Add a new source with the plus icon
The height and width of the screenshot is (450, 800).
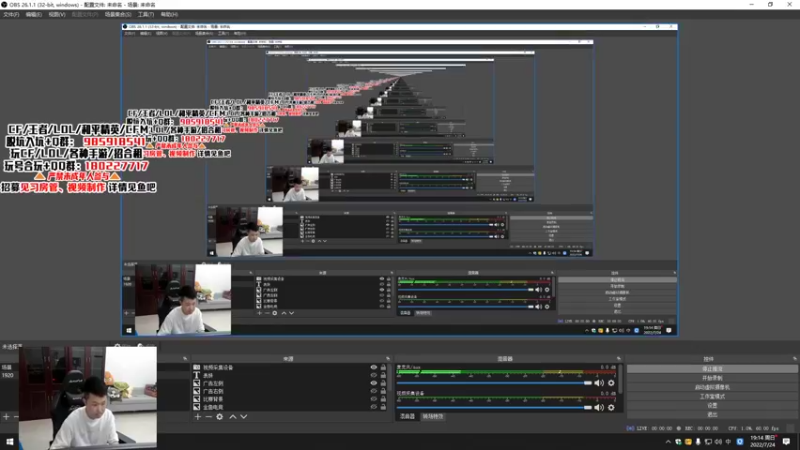(x=197, y=416)
